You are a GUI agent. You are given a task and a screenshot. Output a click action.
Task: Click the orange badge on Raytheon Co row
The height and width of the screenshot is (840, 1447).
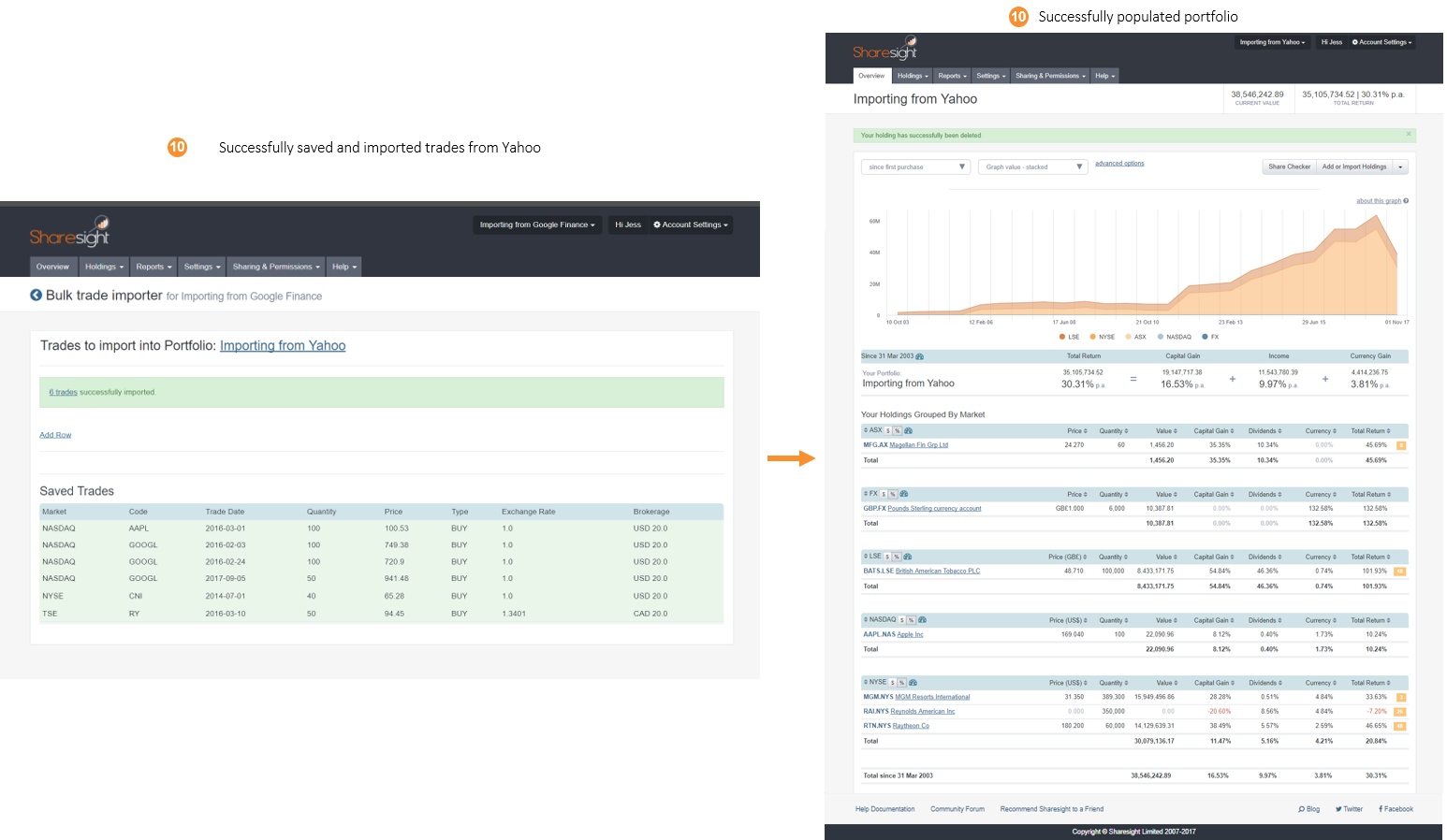[1400, 726]
